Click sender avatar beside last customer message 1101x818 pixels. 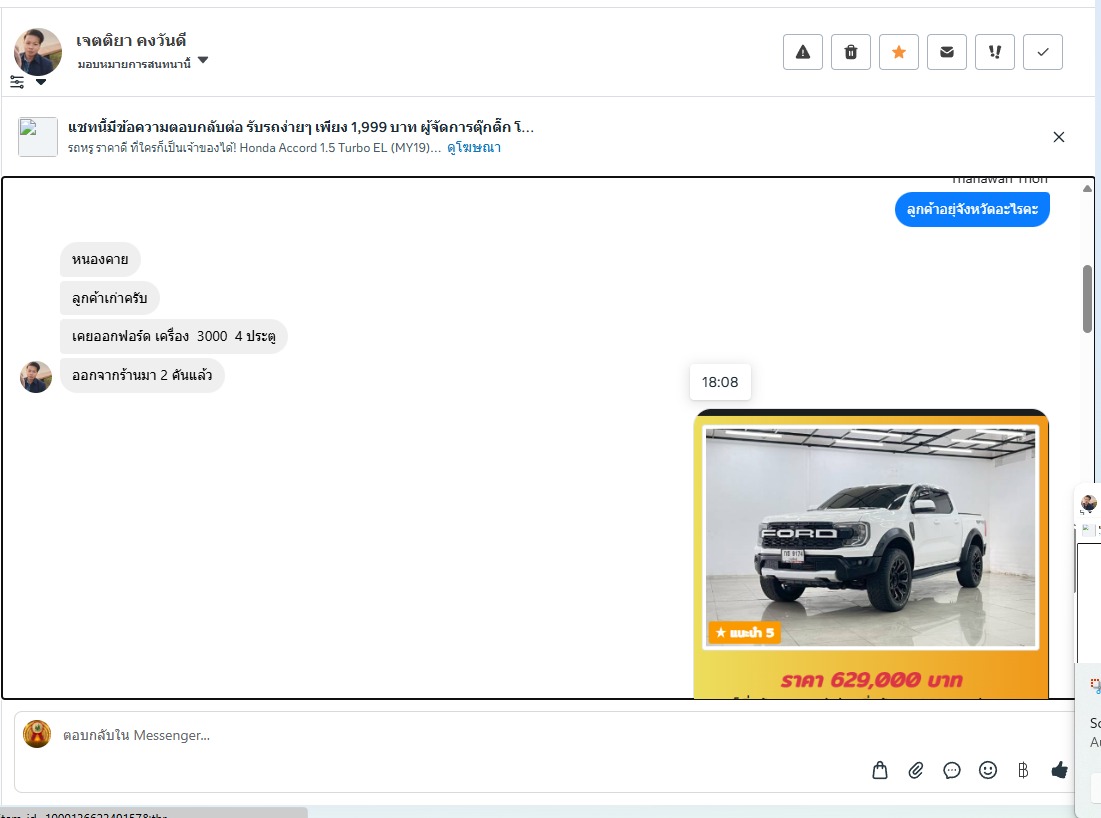(36, 377)
